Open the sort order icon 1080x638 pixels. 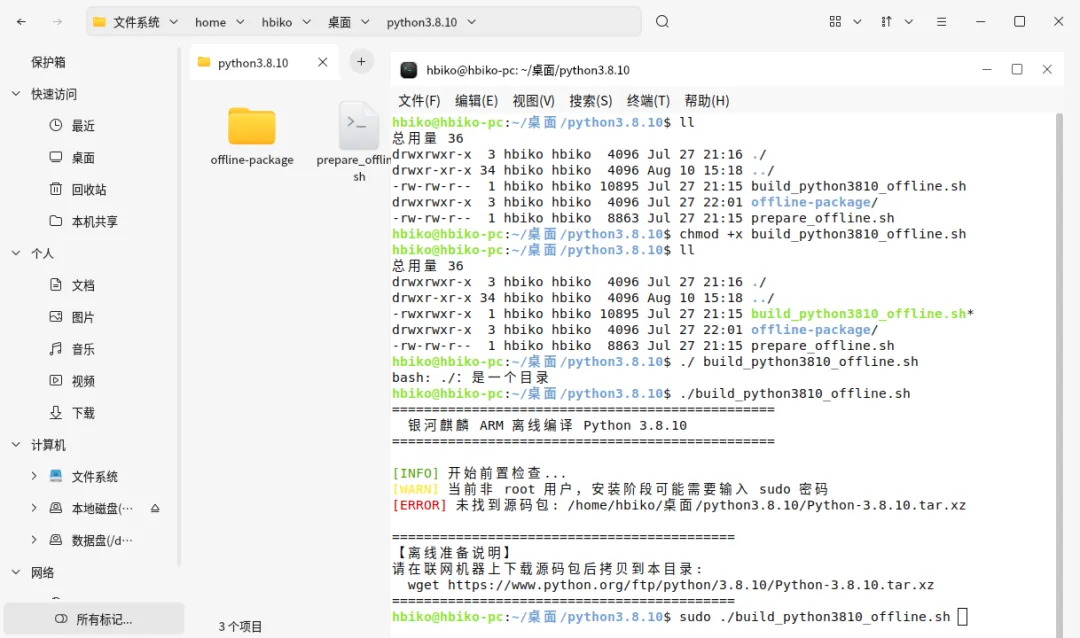[x=886, y=22]
